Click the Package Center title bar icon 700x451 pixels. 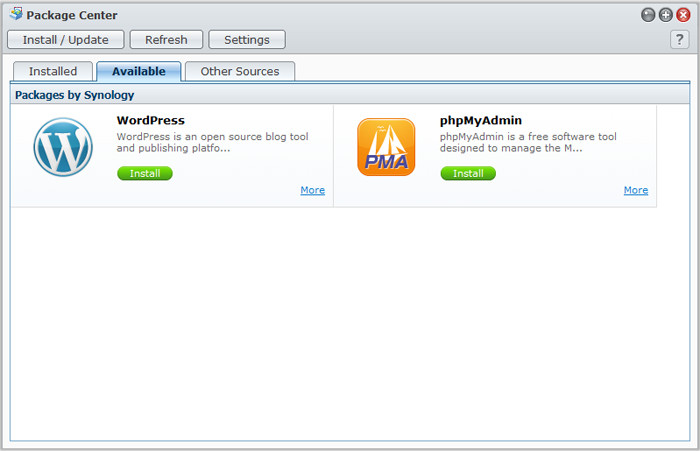pyautogui.click(x=16, y=14)
